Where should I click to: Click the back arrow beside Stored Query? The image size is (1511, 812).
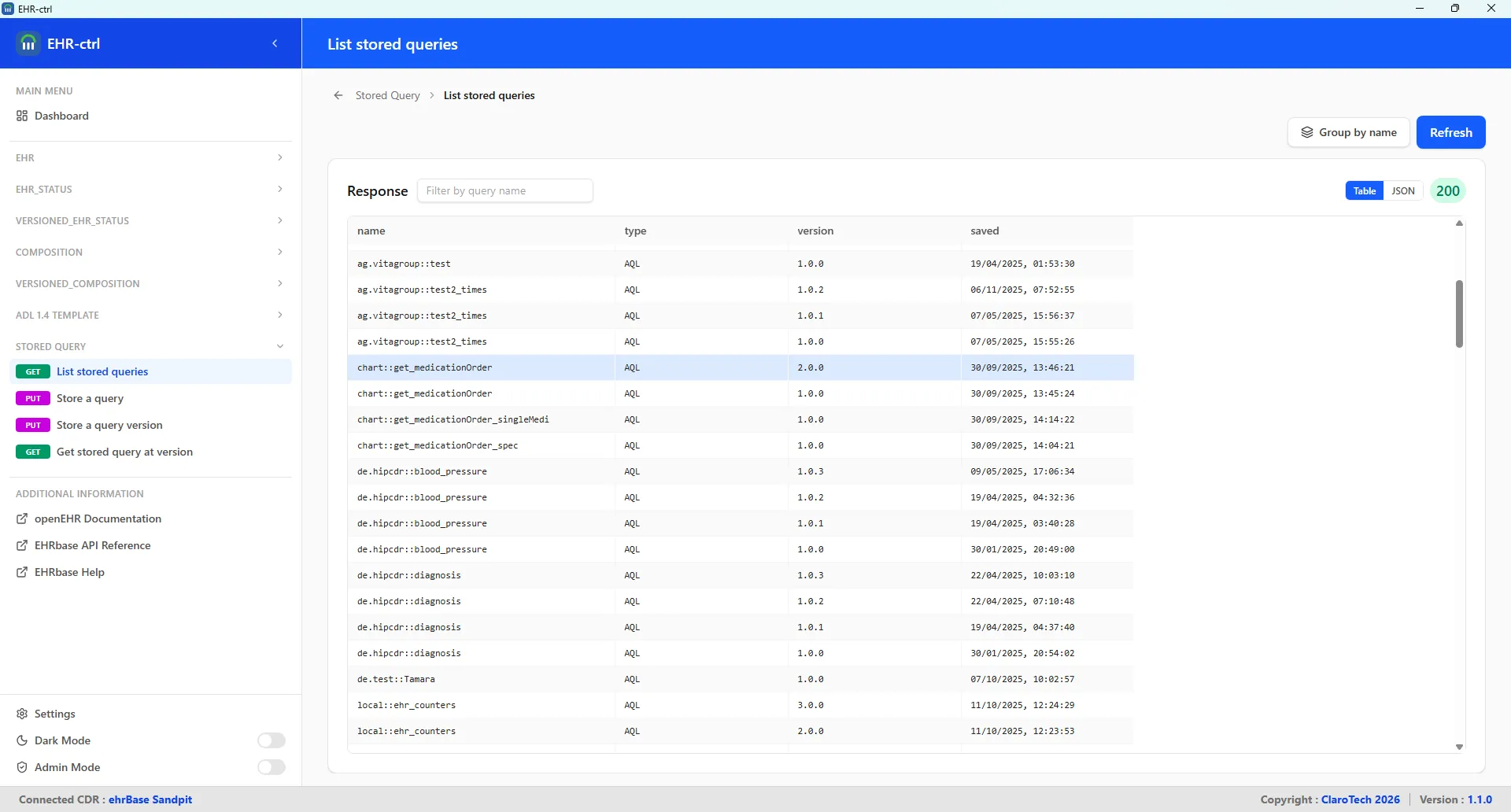[x=338, y=95]
